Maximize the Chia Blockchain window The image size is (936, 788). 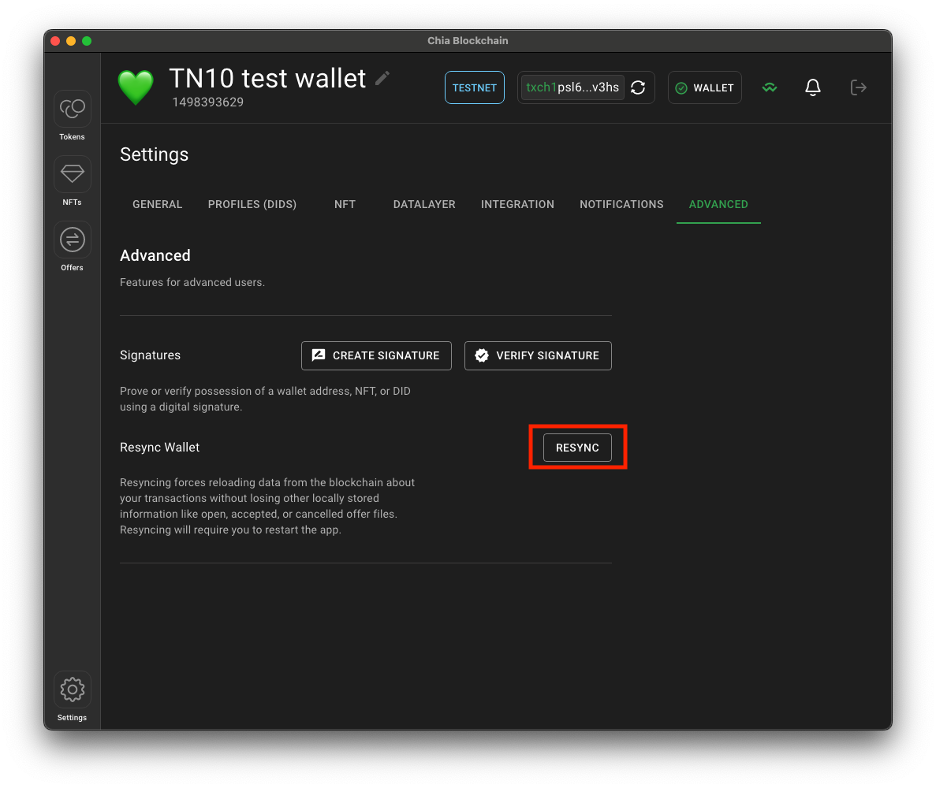click(87, 41)
